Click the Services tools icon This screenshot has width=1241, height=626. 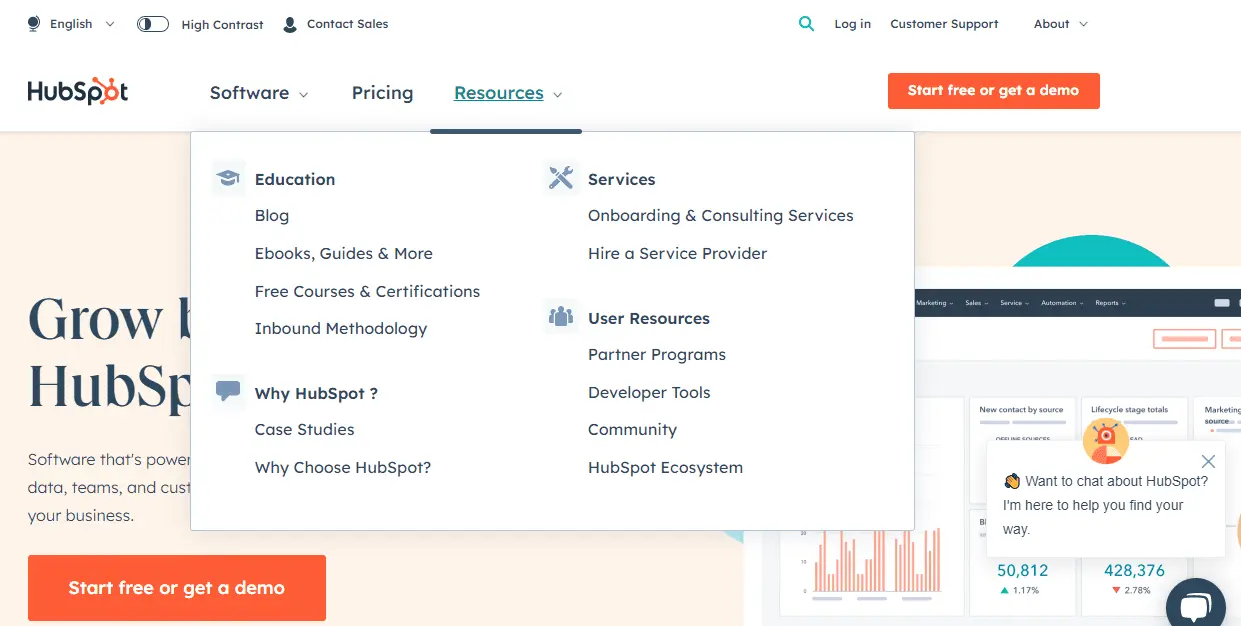561,178
